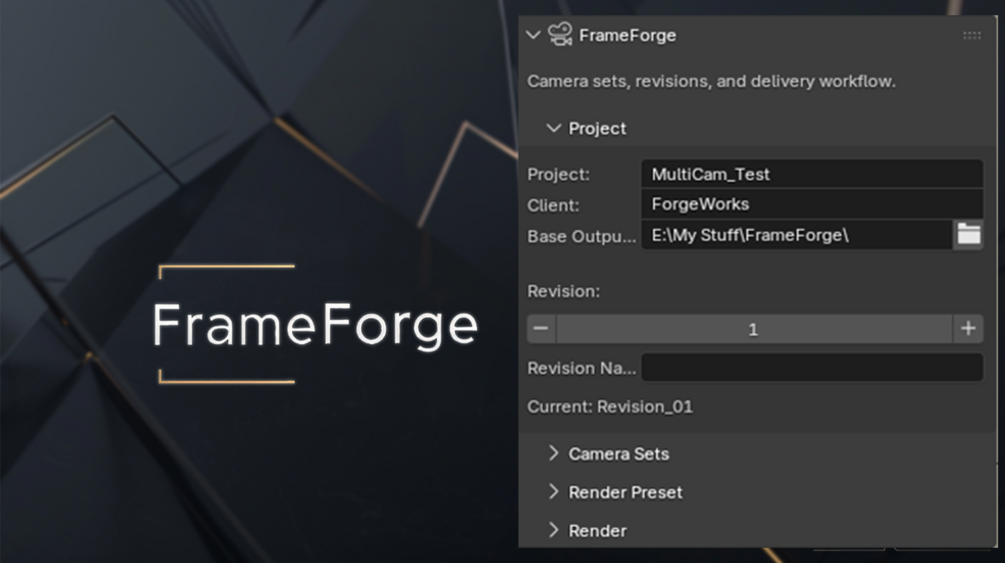Image resolution: width=1005 pixels, height=563 pixels.
Task: Click the Base Output path field
Action: click(795, 236)
